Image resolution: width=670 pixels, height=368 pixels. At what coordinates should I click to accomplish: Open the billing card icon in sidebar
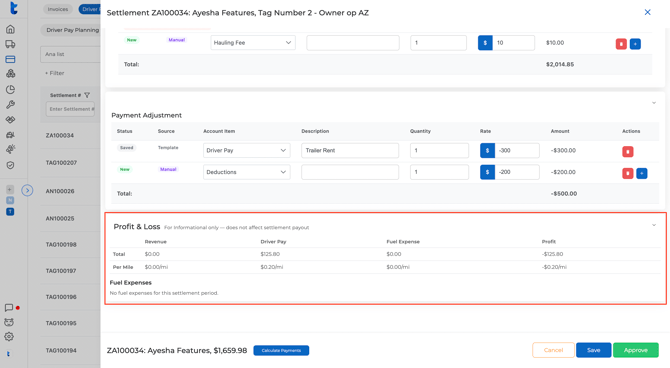(x=10, y=59)
